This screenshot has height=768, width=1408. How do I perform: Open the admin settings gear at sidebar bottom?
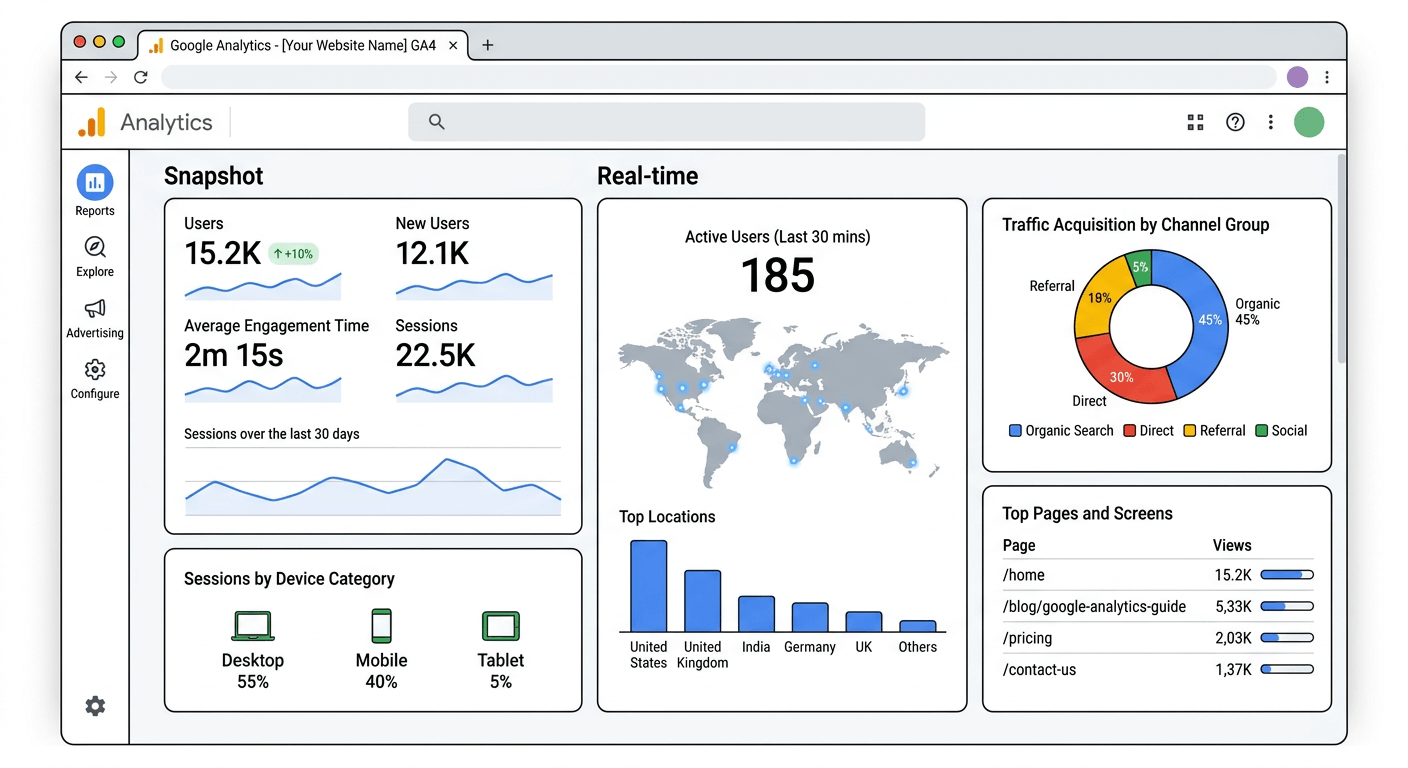pos(95,706)
